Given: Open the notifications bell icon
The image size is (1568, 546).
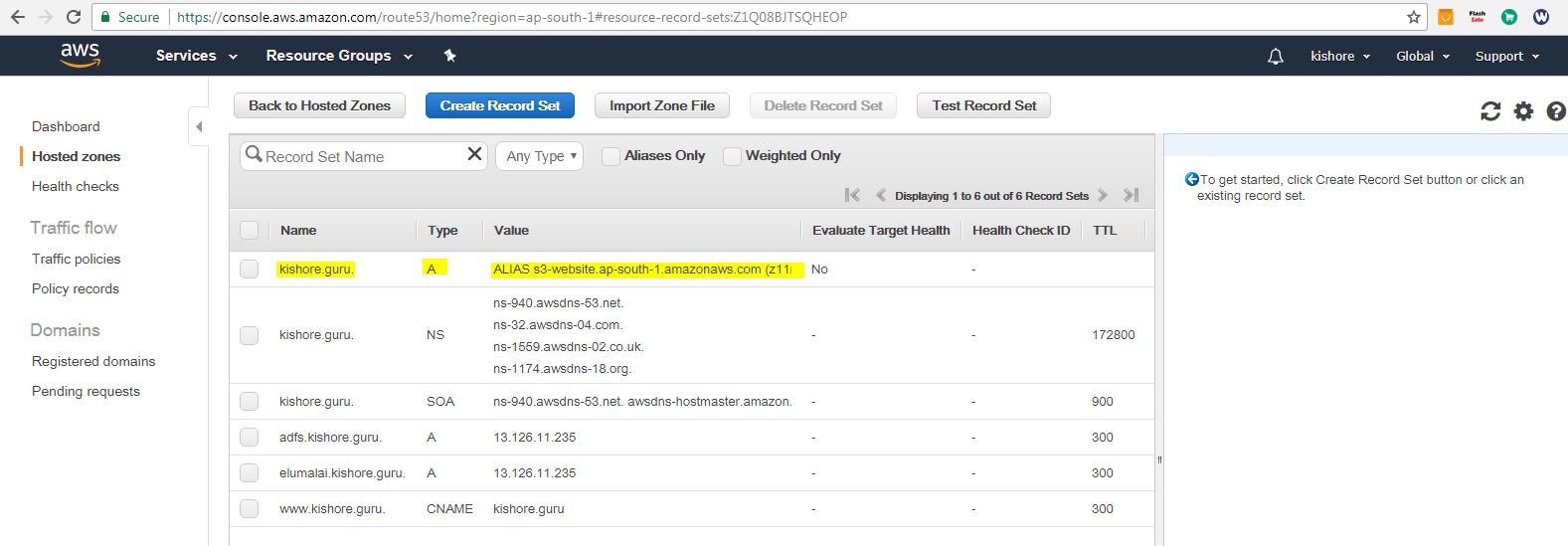Looking at the screenshot, I should tap(1276, 57).
